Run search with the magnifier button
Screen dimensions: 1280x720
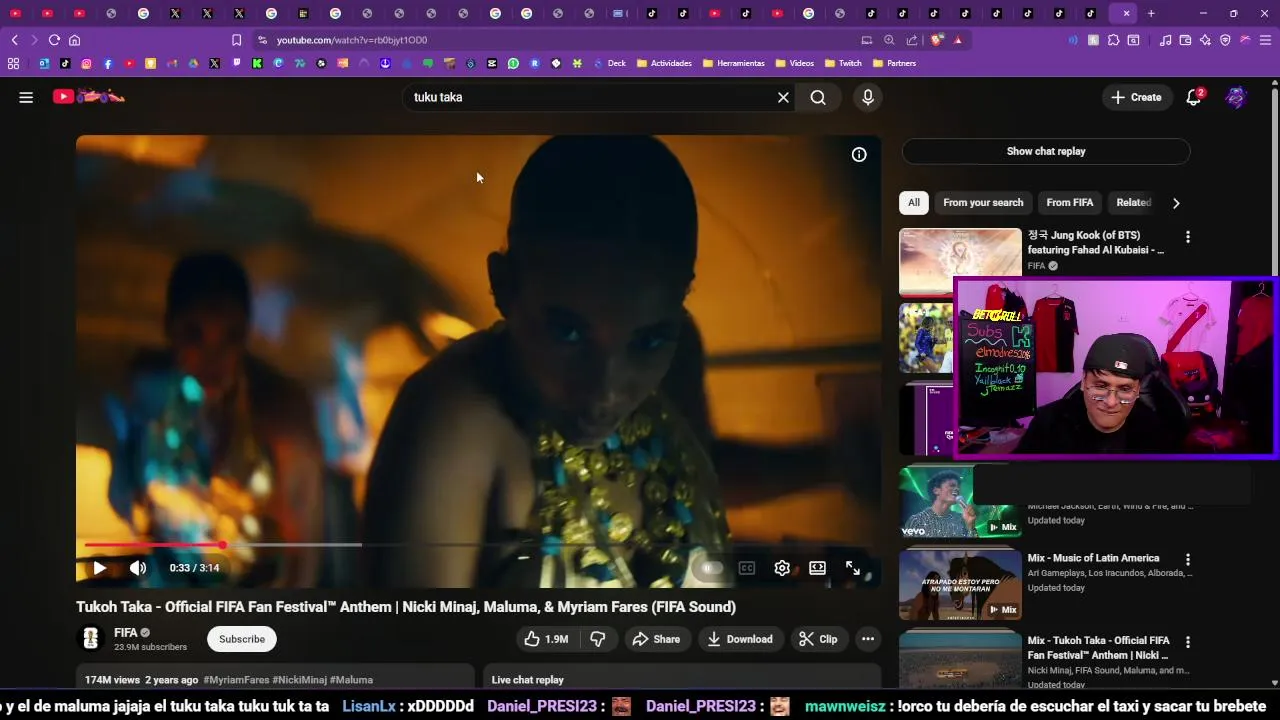point(818,97)
